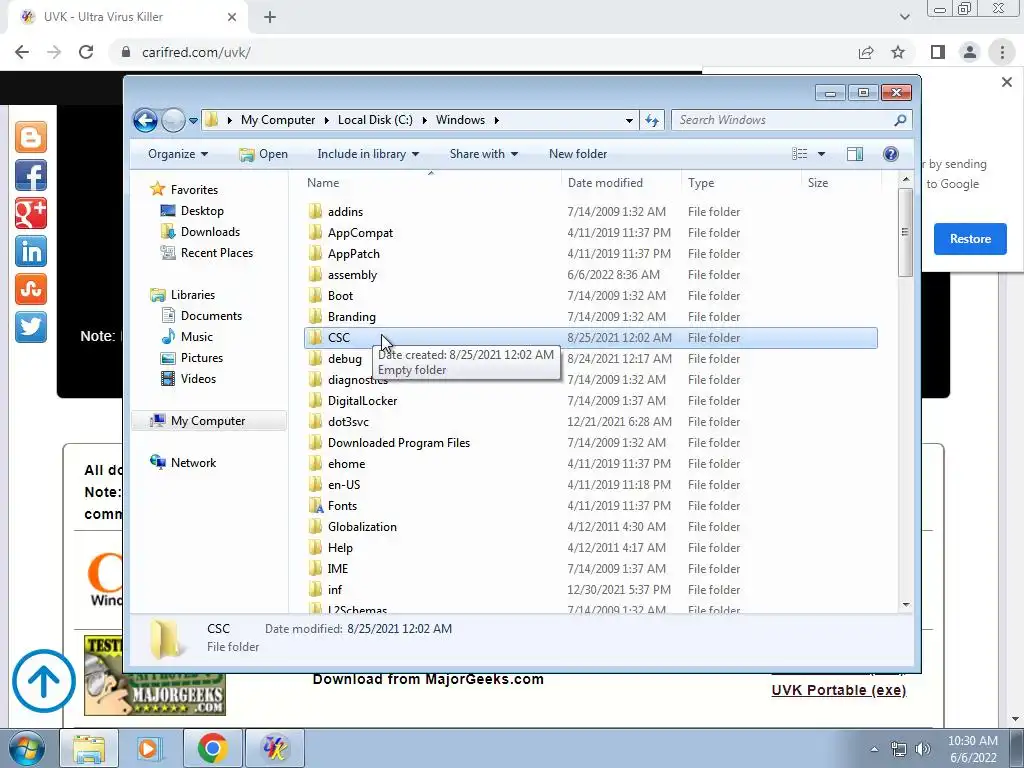Open Chrome three-dot menu
The width and height of the screenshot is (1024, 768).
pos(1002,52)
